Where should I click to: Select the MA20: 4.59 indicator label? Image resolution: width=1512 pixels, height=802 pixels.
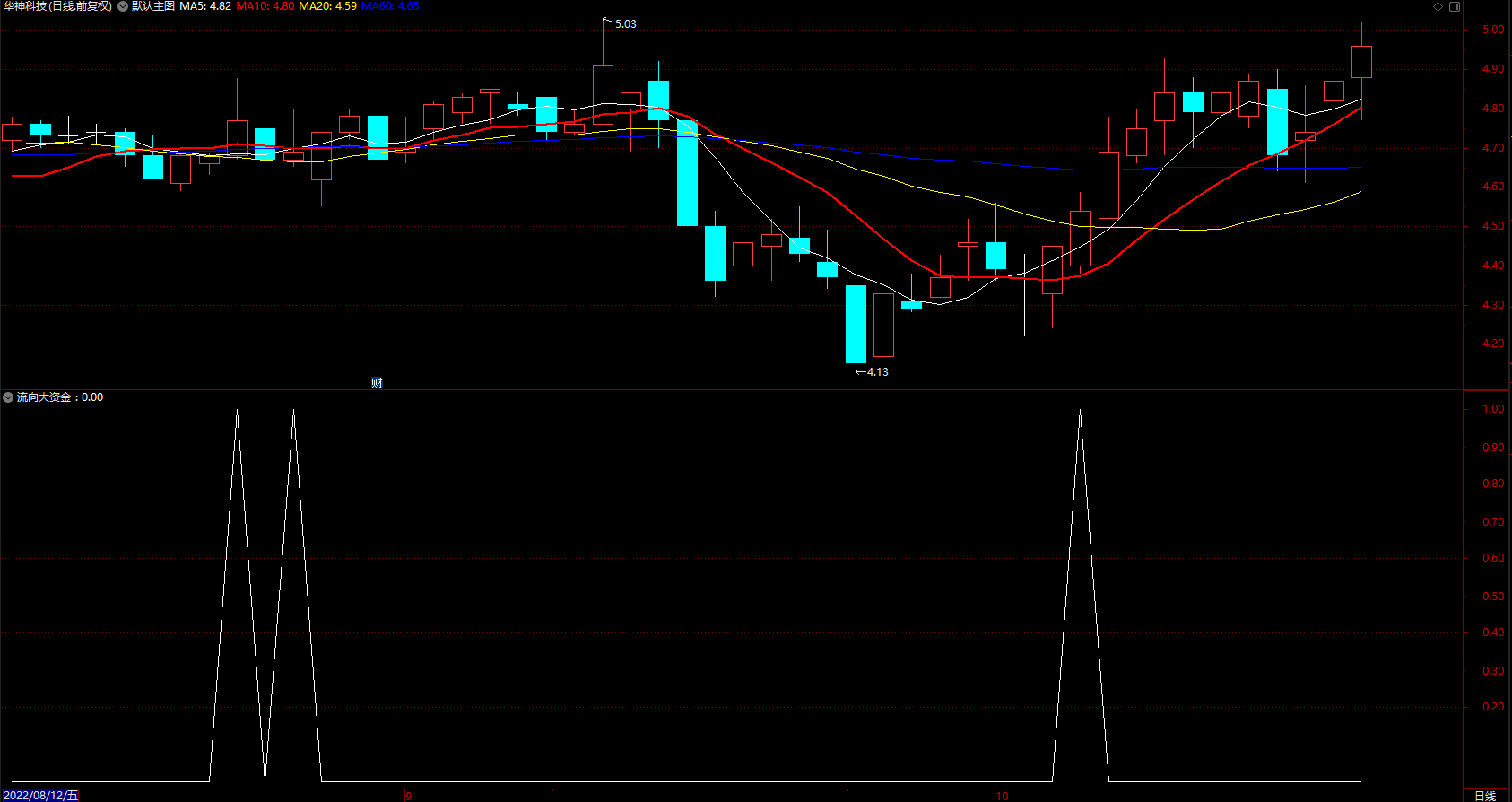[327, 6]
